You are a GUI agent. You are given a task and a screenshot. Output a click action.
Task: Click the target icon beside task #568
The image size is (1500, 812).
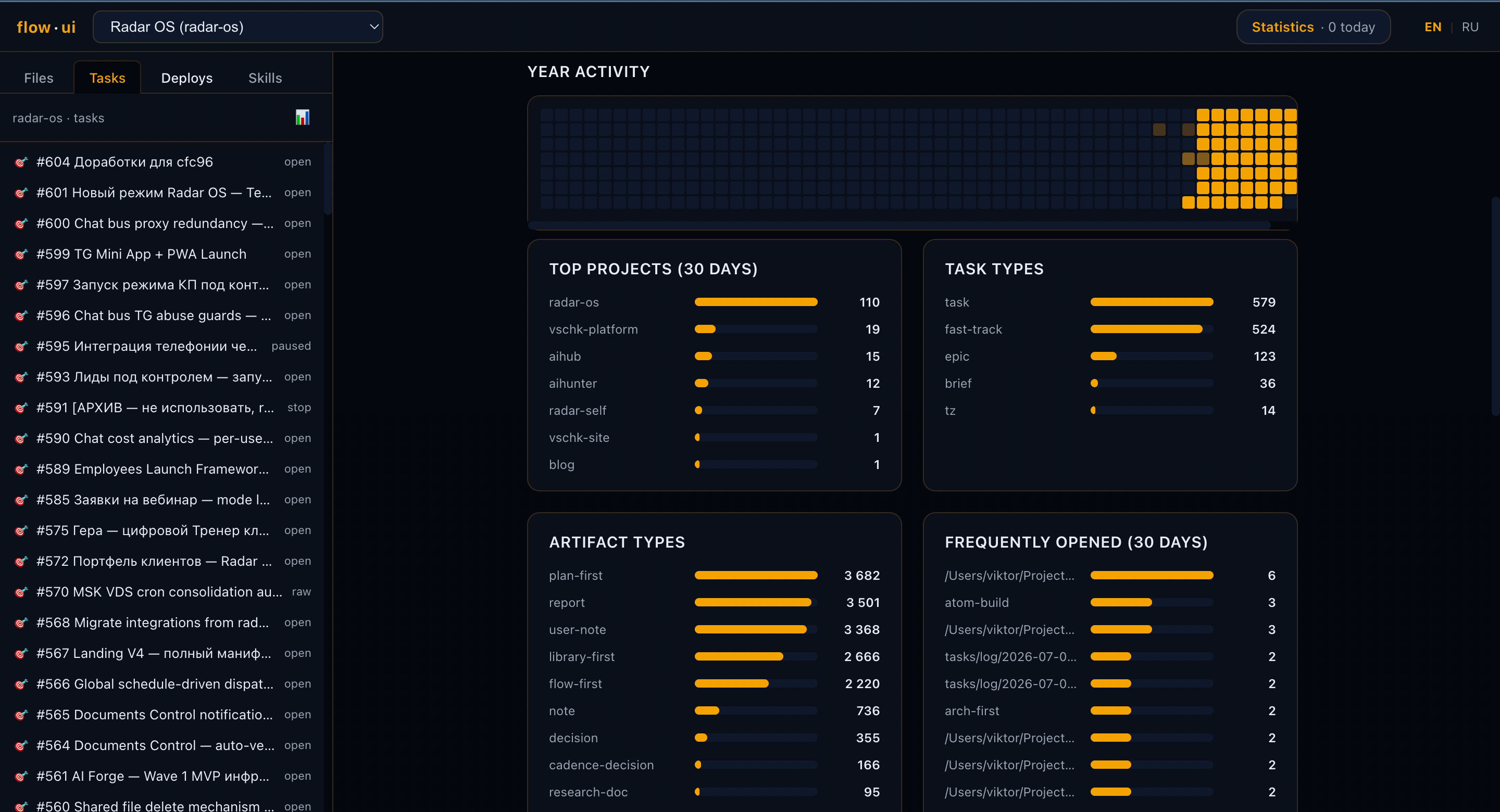[x=21, y=623]
